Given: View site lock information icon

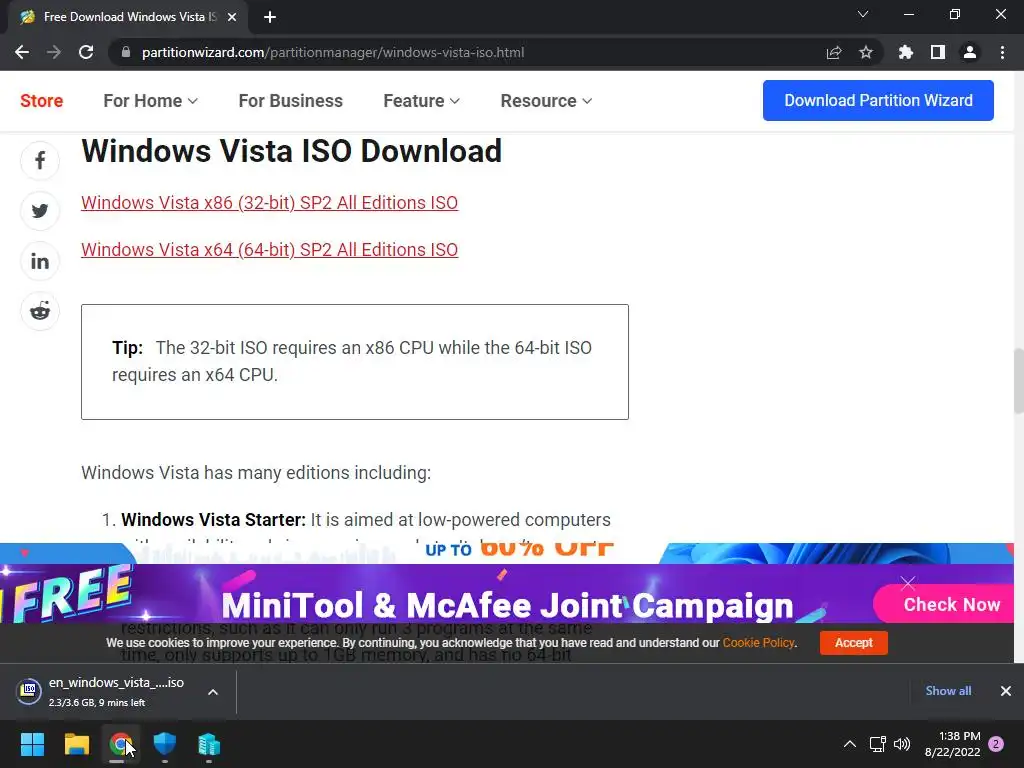Looking at the screenshot, I should 126,52.
